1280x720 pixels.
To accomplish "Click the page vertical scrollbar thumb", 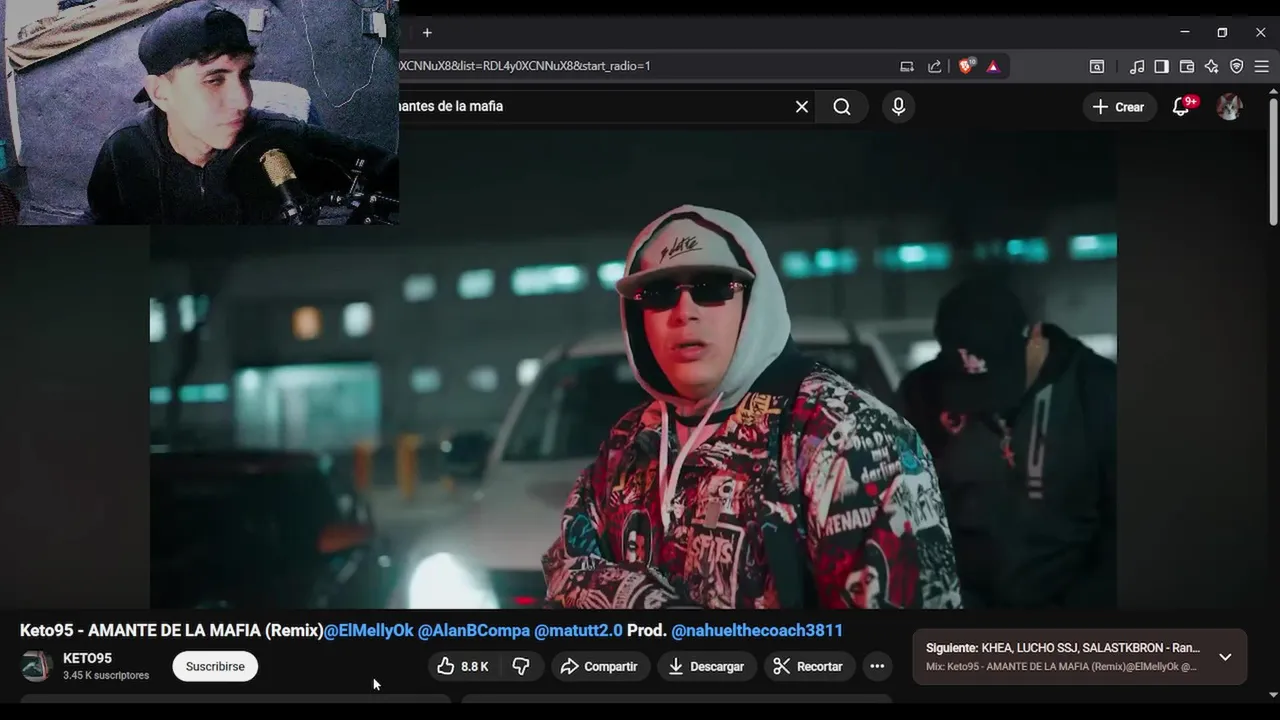I will 1273,160.
